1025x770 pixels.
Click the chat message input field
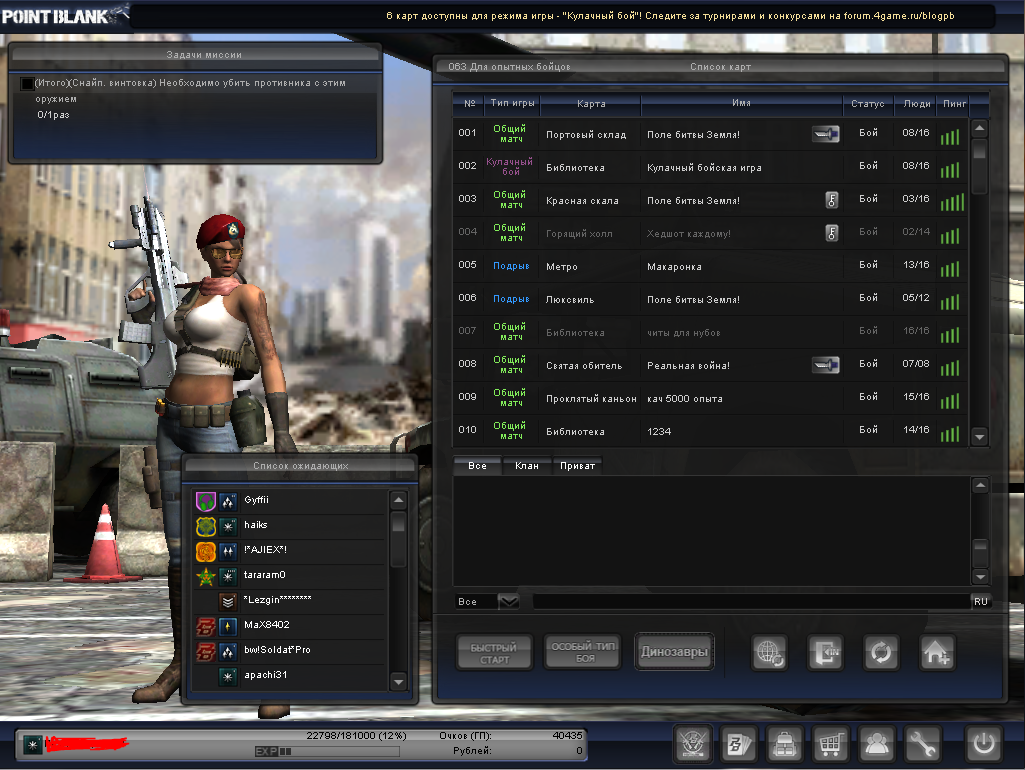click(x=752, y=601)
